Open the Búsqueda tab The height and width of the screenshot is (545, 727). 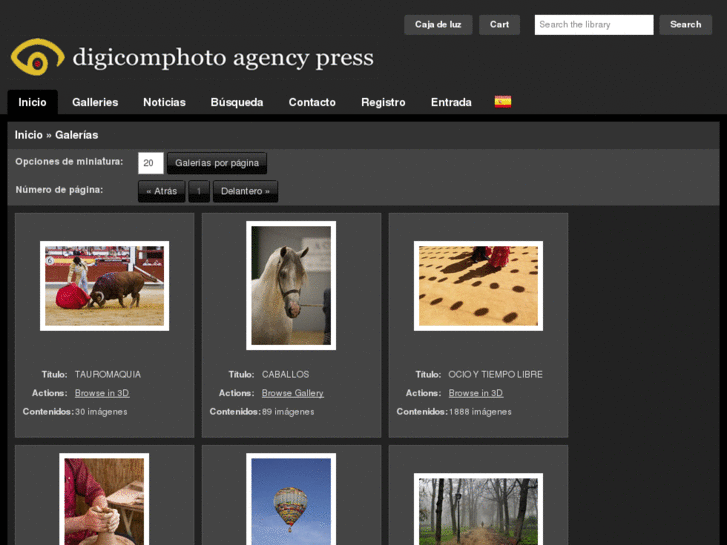click(x=237, y=102)
